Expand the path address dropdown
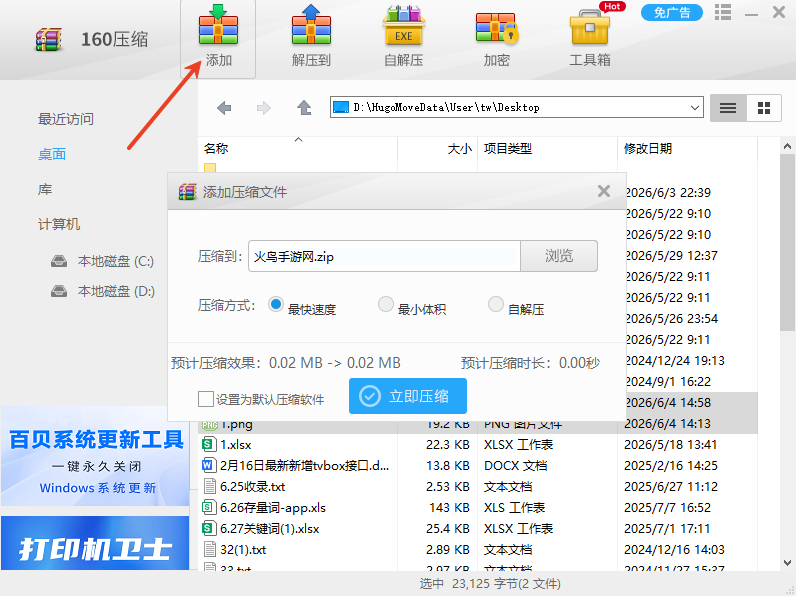This screenshot has width=796, height=596. tap(694, 108)
